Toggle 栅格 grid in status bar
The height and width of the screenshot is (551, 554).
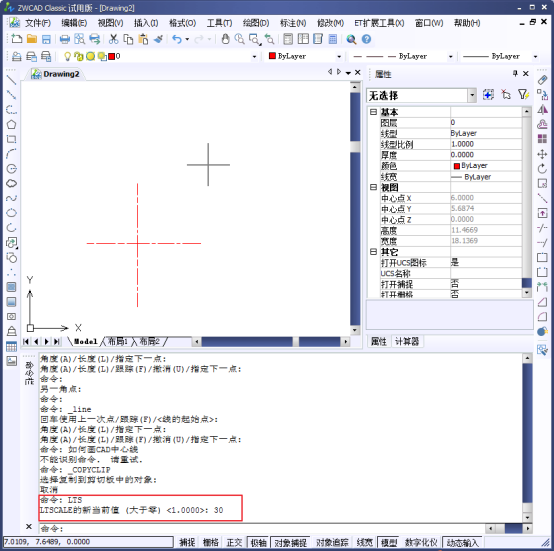point(211,542)
